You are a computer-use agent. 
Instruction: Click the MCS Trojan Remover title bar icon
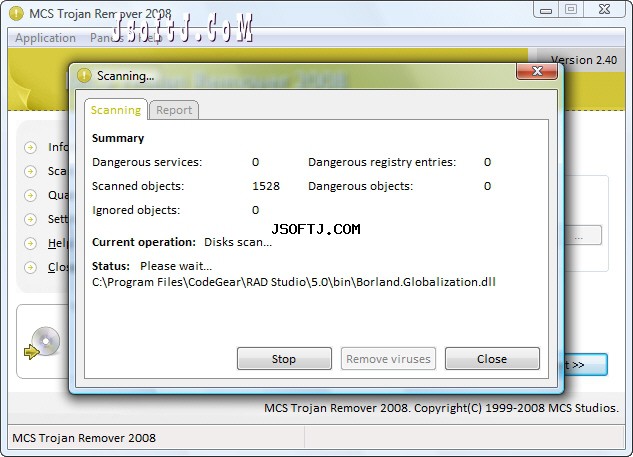coord(16,13)
